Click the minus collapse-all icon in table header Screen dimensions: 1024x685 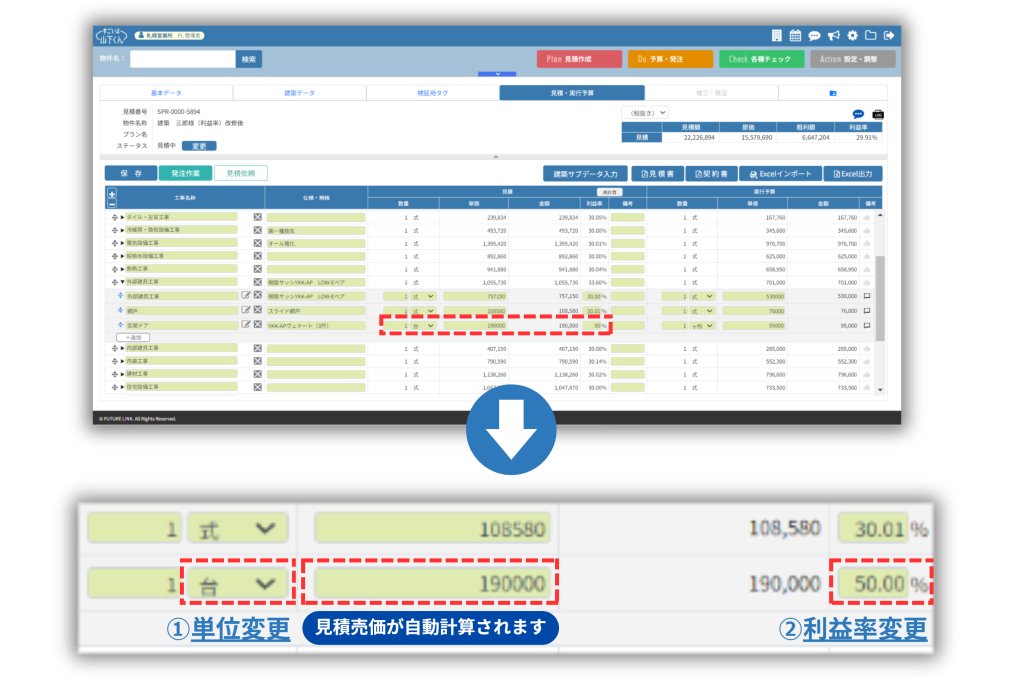point(111,203)
